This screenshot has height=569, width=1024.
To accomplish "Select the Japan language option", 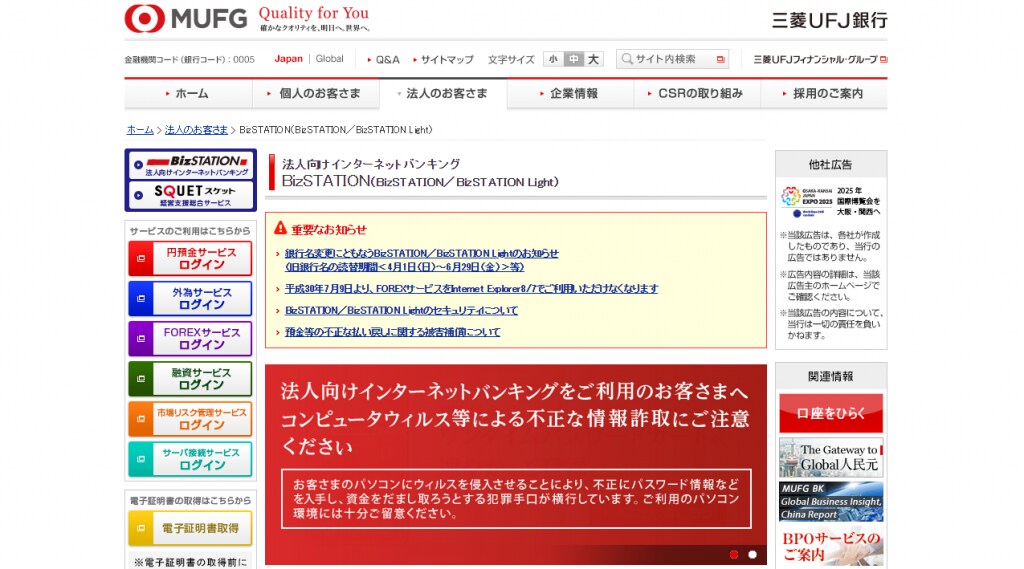I will (289, 59).
